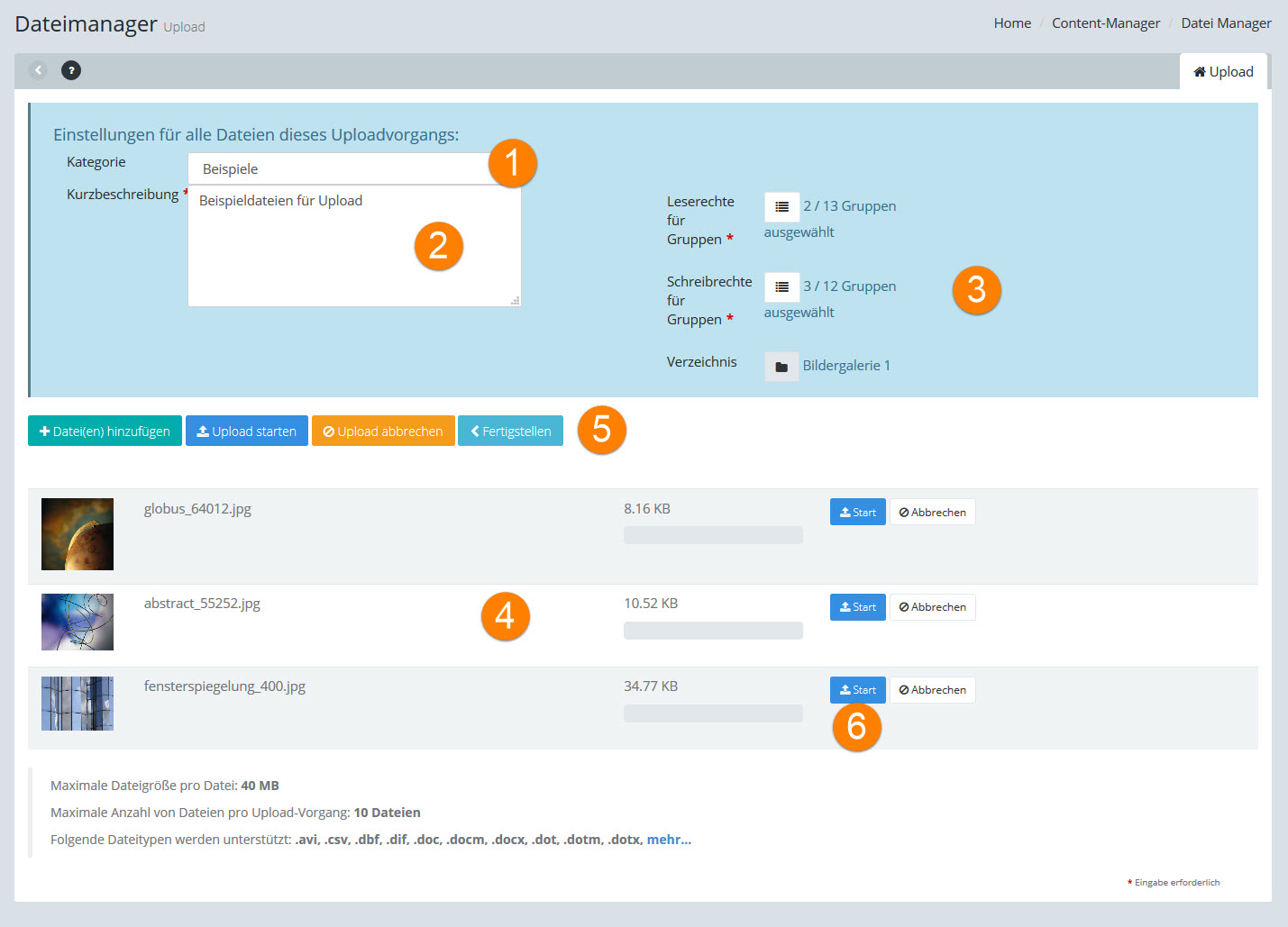Viewport: 1288px width, 927px height.
Task: Start upload of abstract_55252.jpg
Action: (x=857, y=607)
